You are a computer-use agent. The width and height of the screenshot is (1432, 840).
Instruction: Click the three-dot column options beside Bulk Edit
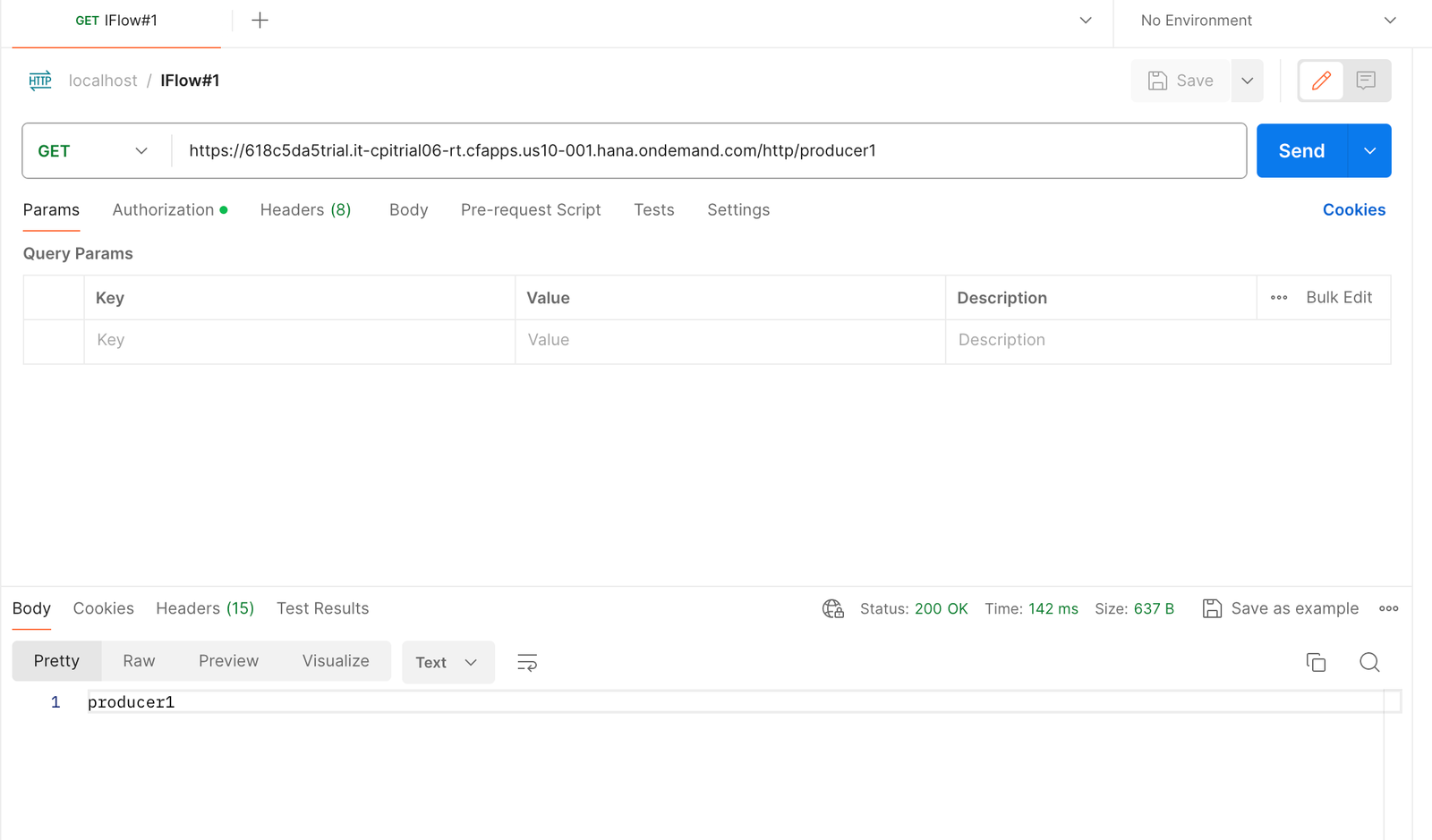point(1279,298)
